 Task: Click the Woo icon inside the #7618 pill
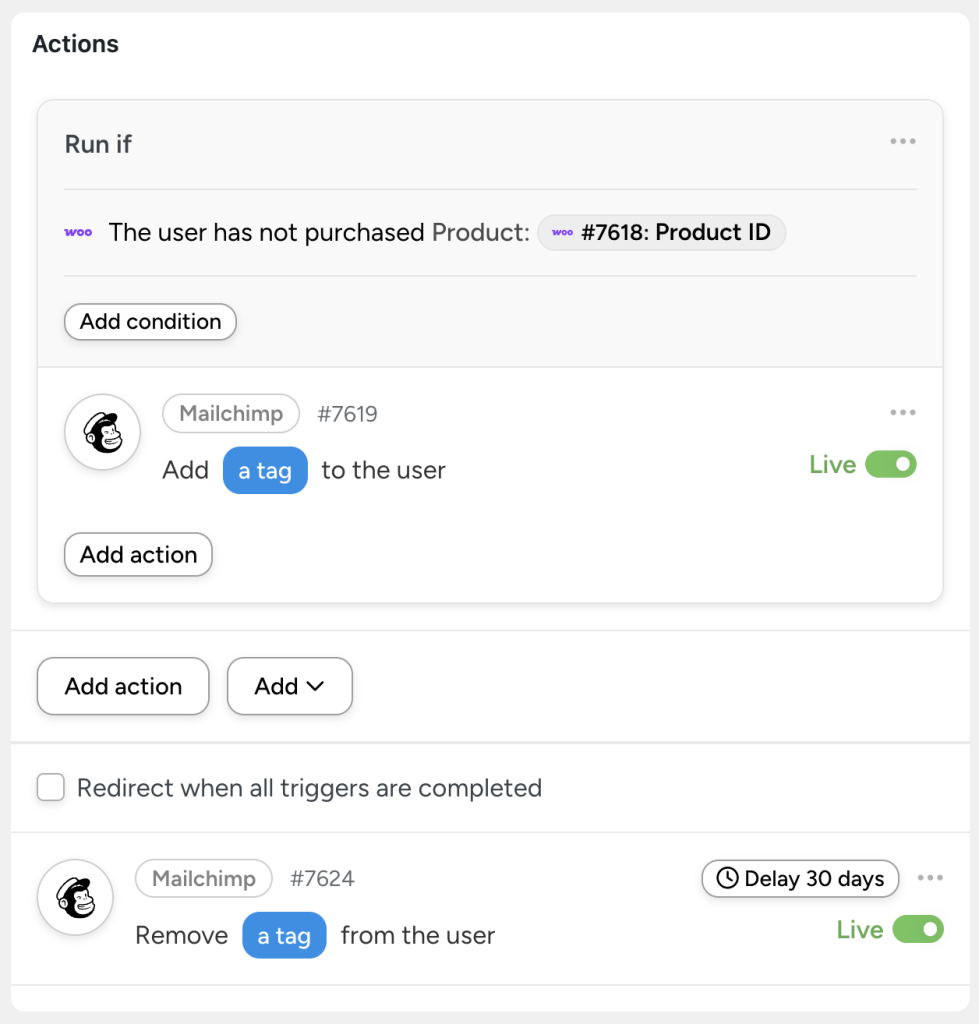[562, 232]
